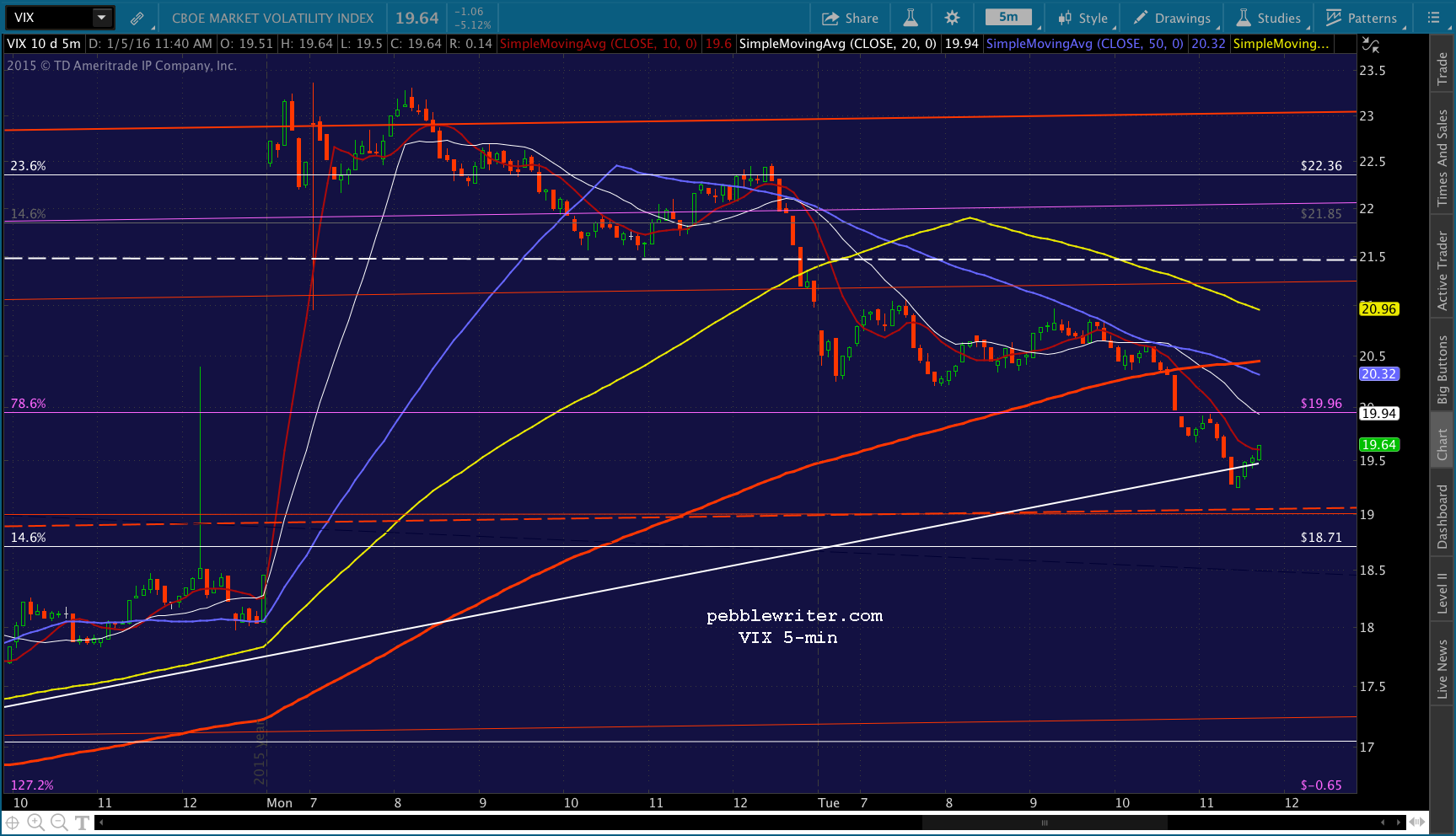Click the Mon date label on time axis
This screenshot has width=1456, height=836.
pyautogui.click(x=279, y=803)
